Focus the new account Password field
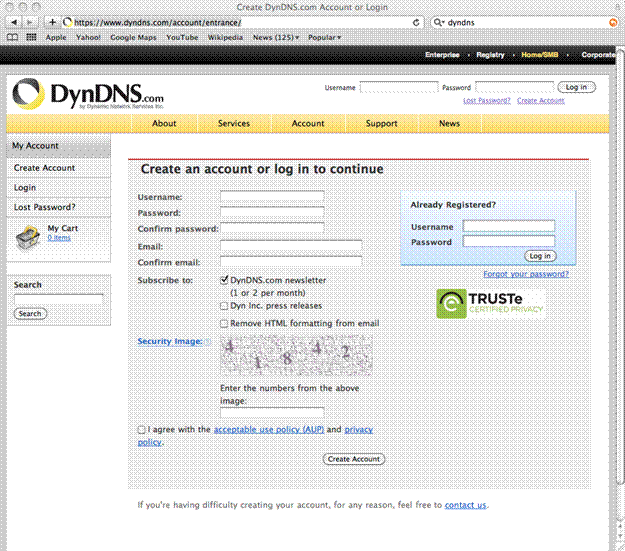Viewport: 625px width, 551px height. pos(272,212)
